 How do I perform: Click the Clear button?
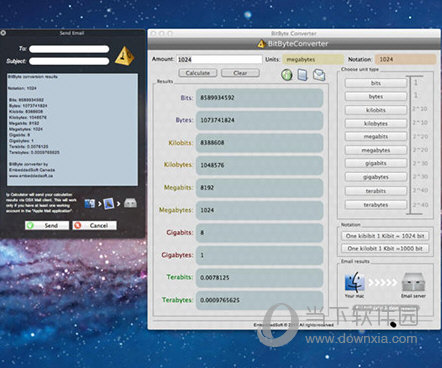pyautogui.click(x=240, y=73)
